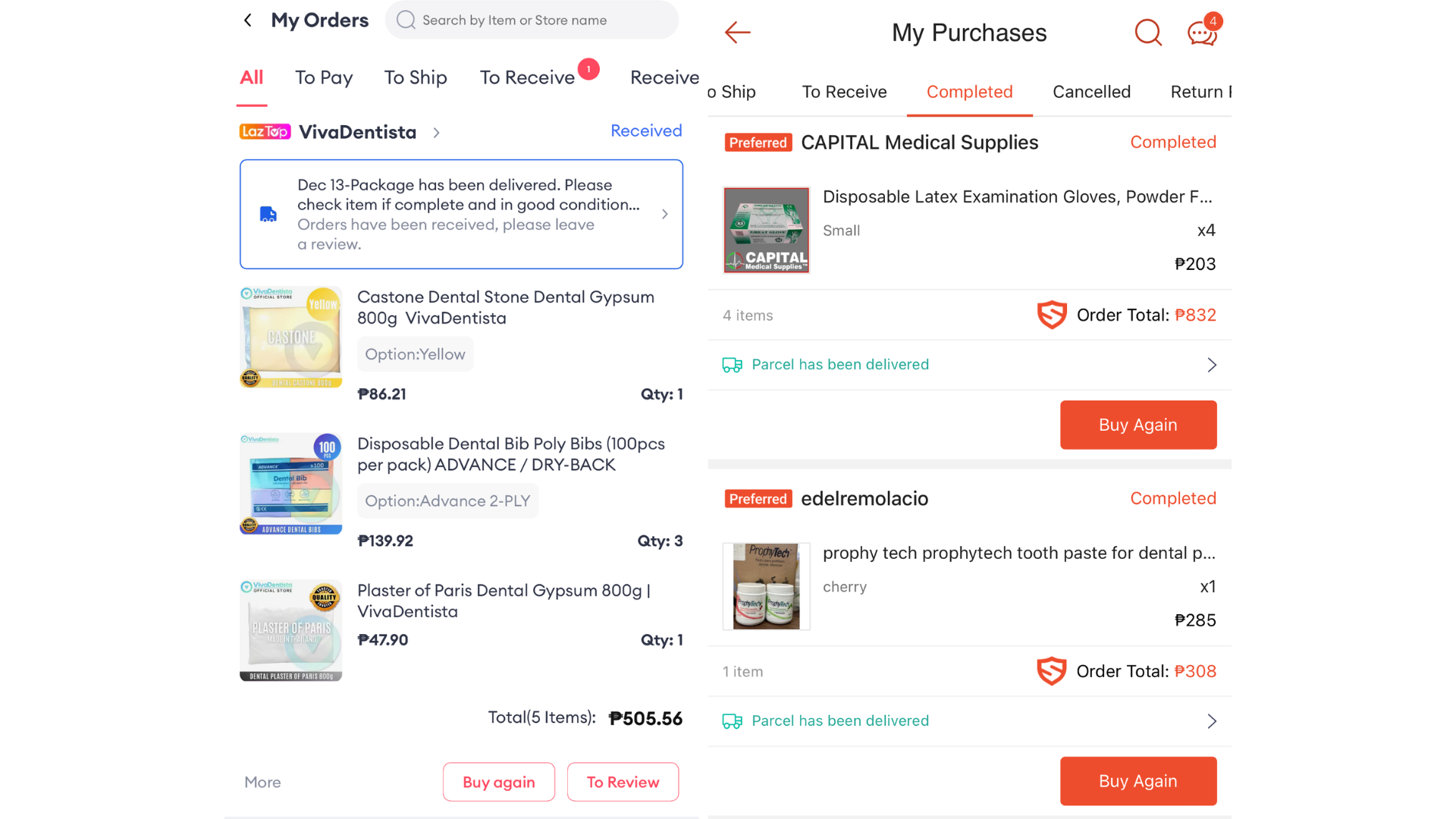This screenshot has height=819, width=1456.
Task: Open search using the red magnifier icon
Action: point(1148,33)
